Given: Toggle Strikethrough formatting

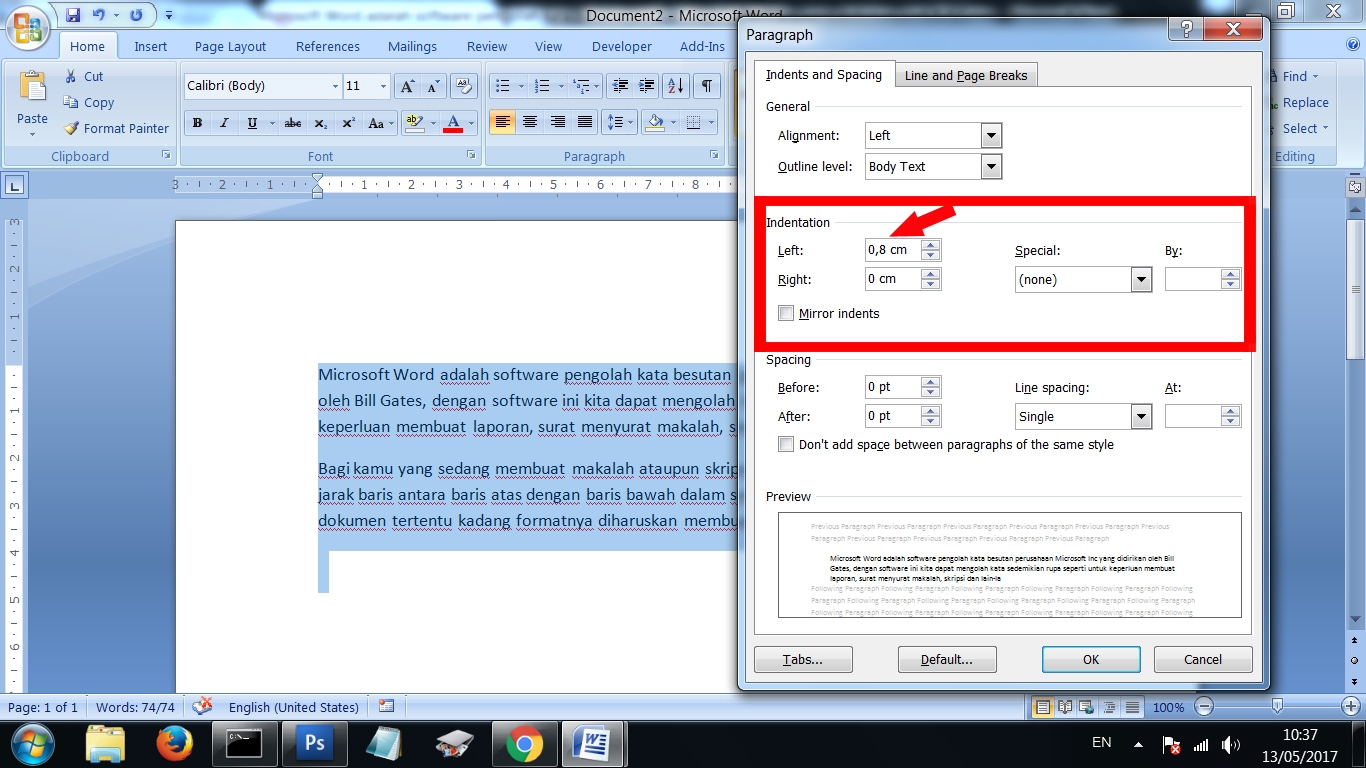Looking at the screenshot, I should [x=293, y=123].
